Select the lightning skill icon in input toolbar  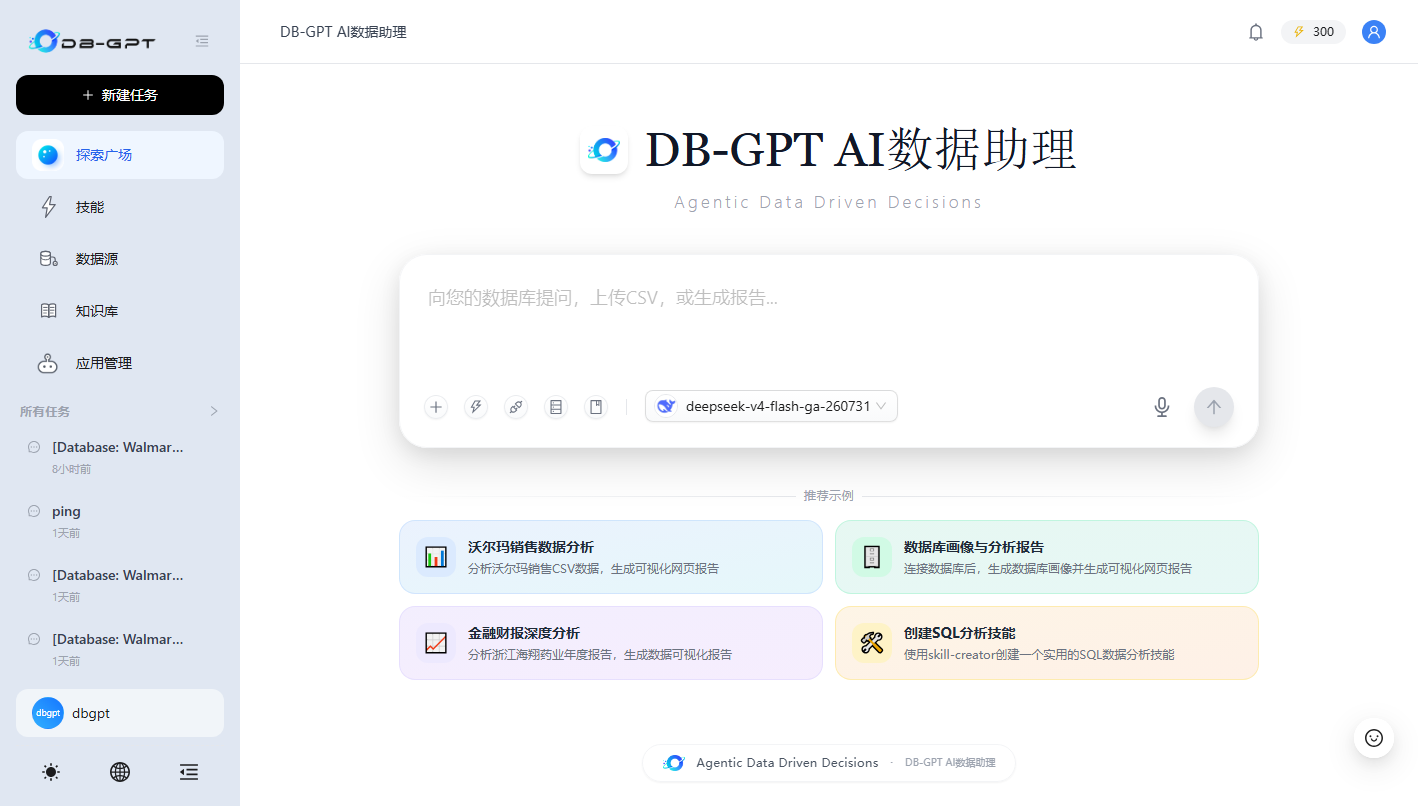(x=476, y=407)
